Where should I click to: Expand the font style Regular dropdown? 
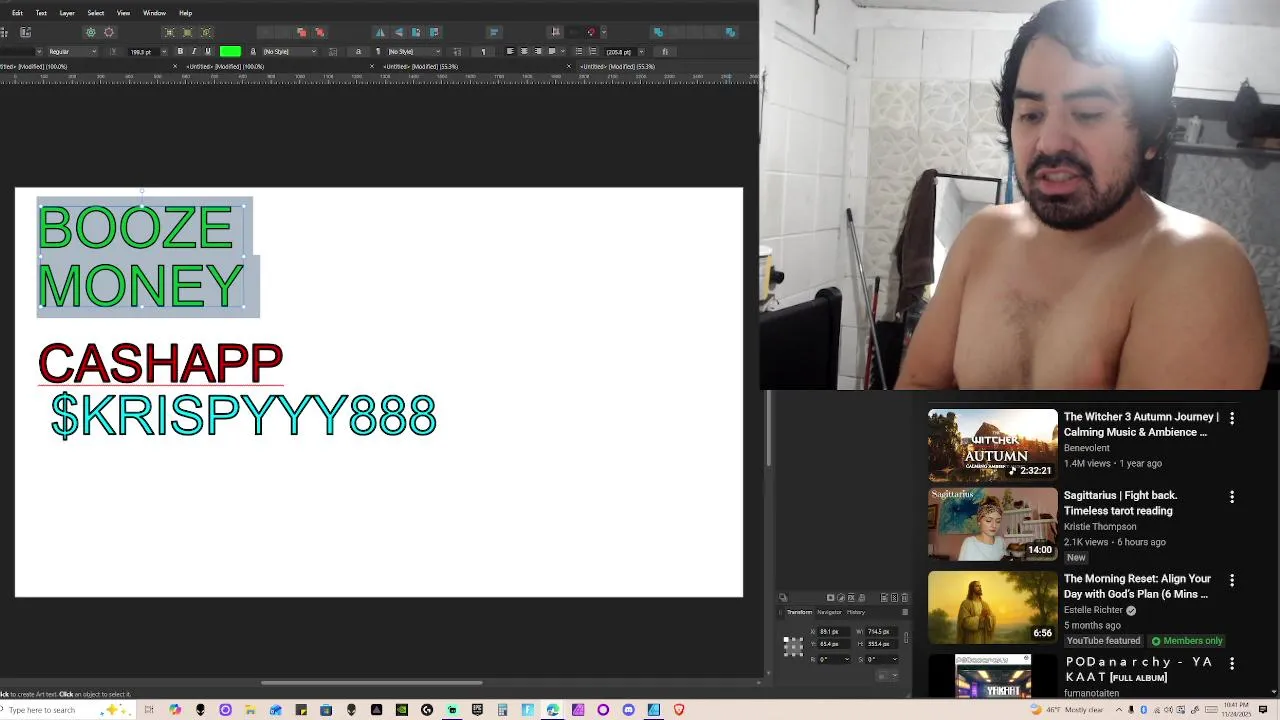[96, 51]
